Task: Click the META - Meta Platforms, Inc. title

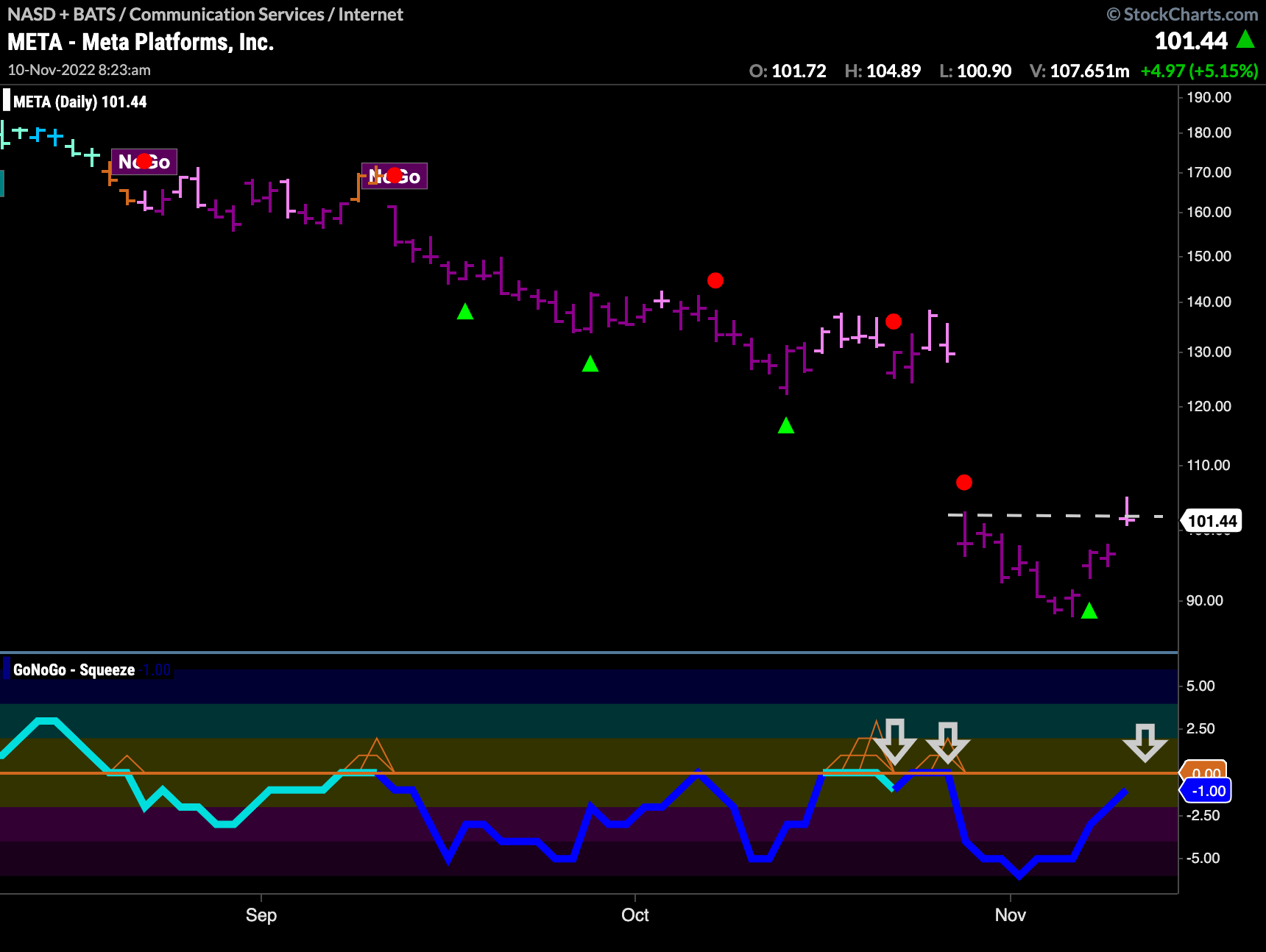Action: click(x=141, y=42)
